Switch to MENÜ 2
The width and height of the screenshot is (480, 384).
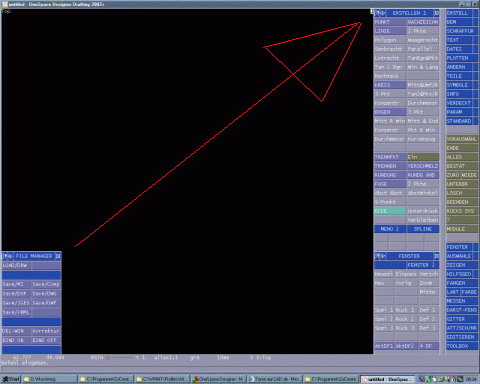[x=390, y=229]
